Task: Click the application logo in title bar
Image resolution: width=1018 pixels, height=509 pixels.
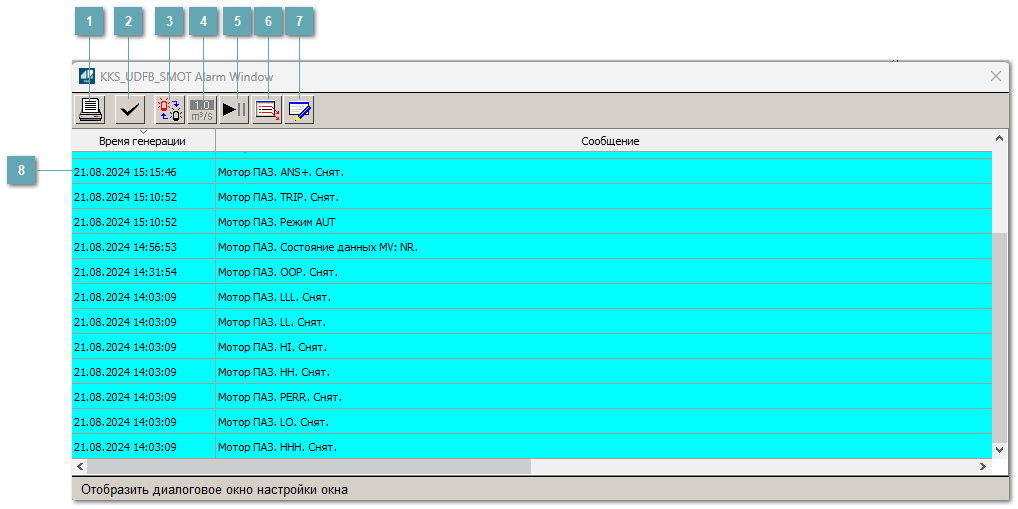Action: (x=87, y=76)
